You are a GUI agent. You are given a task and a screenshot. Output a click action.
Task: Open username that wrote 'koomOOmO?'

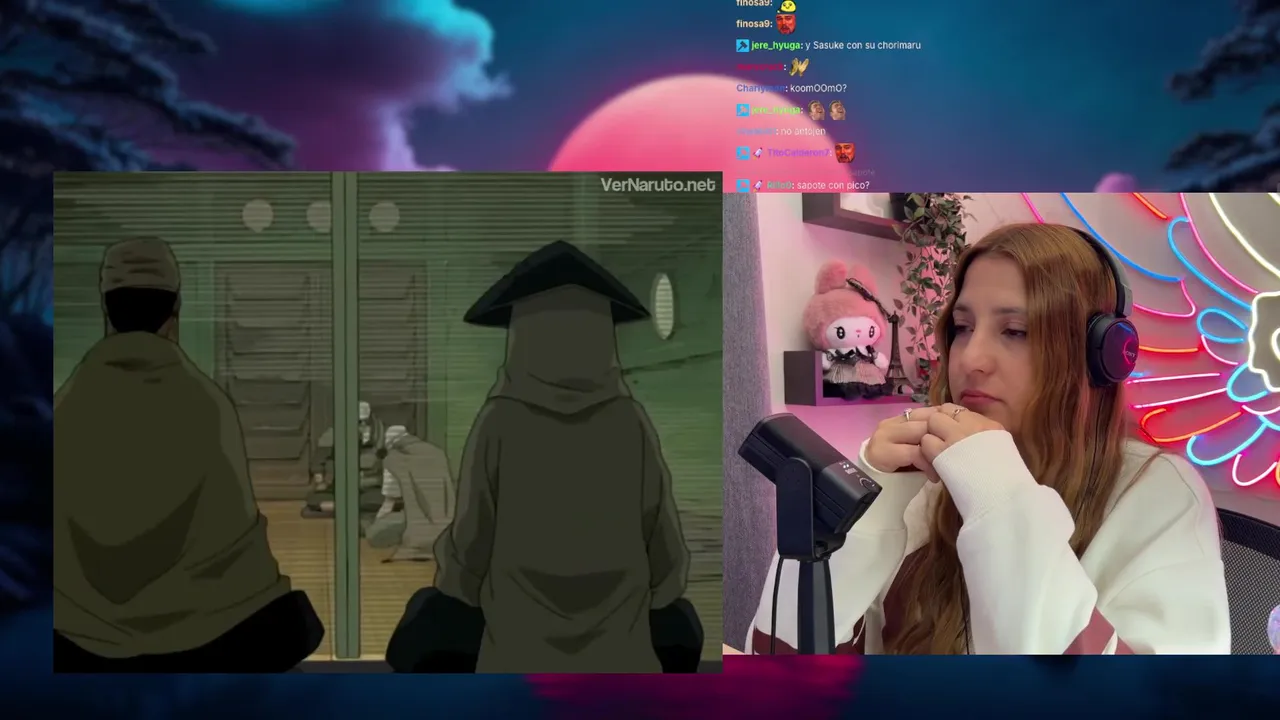point(760,88)
